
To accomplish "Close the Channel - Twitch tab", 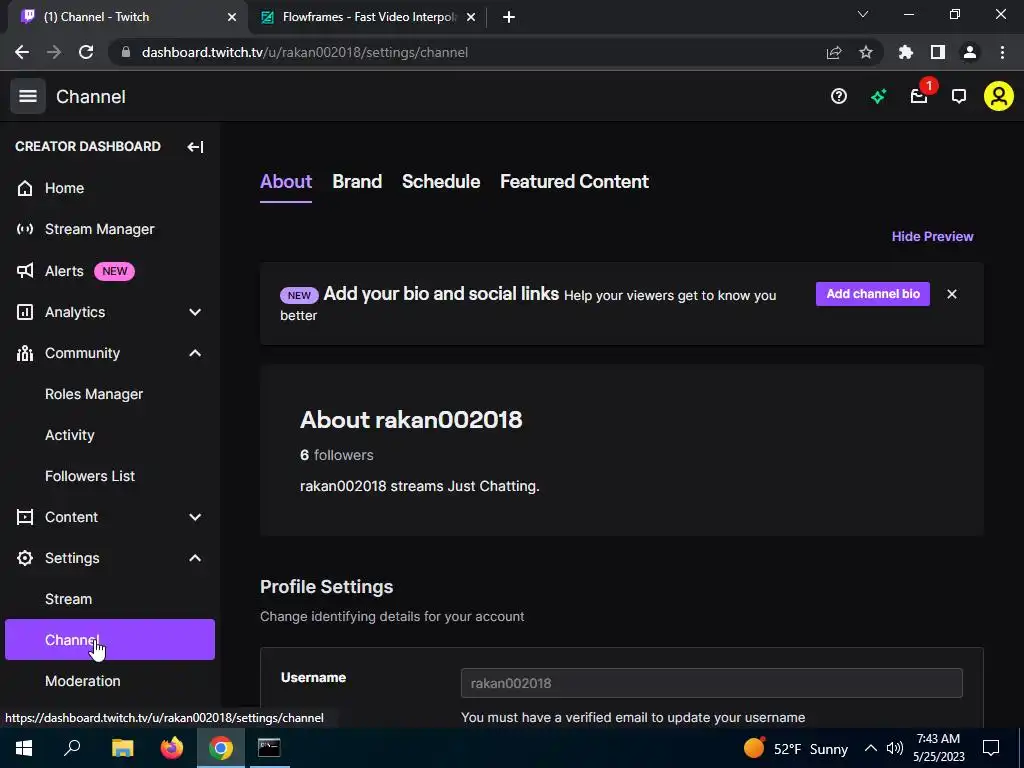I will click(x=232, y=17).
